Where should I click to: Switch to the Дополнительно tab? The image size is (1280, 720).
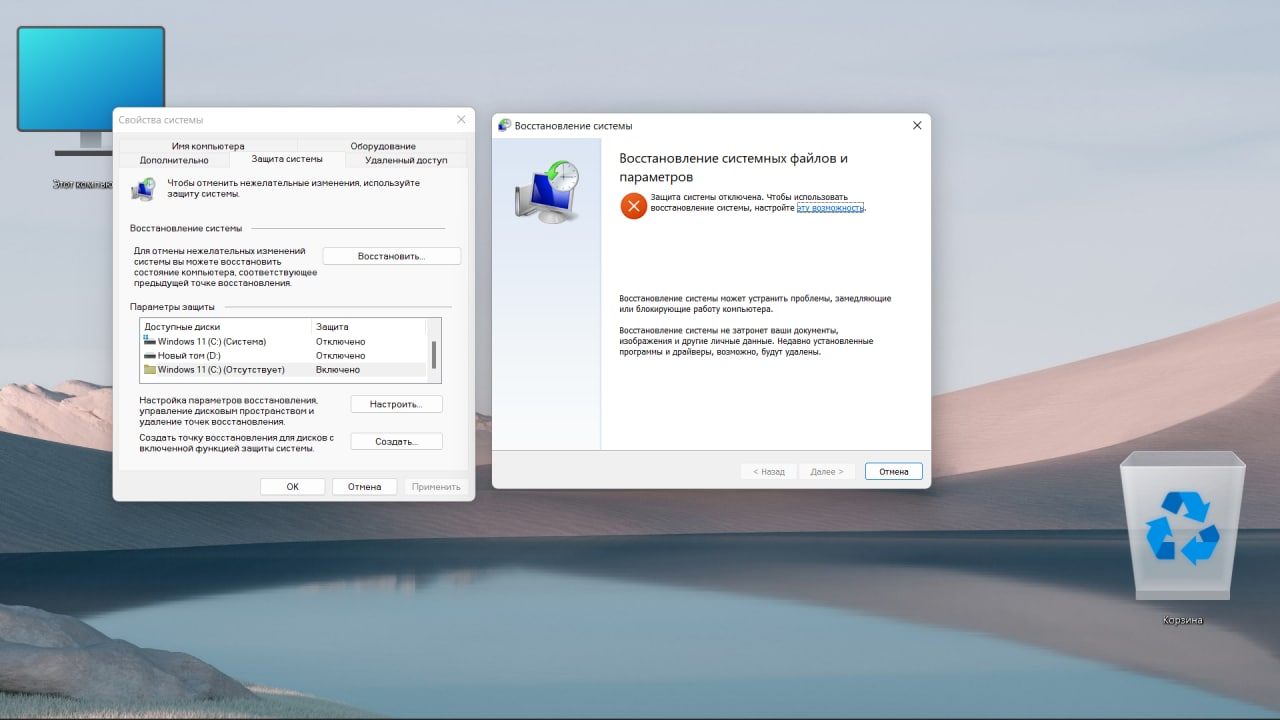[174, 160]
